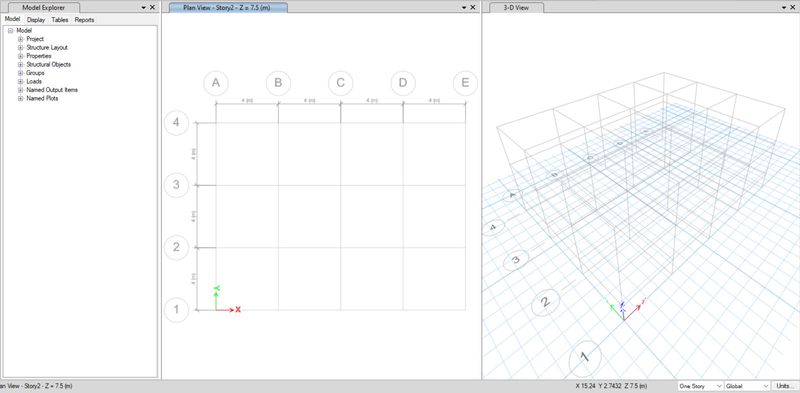Click grid bubble E in plan view

pos(465,83)
